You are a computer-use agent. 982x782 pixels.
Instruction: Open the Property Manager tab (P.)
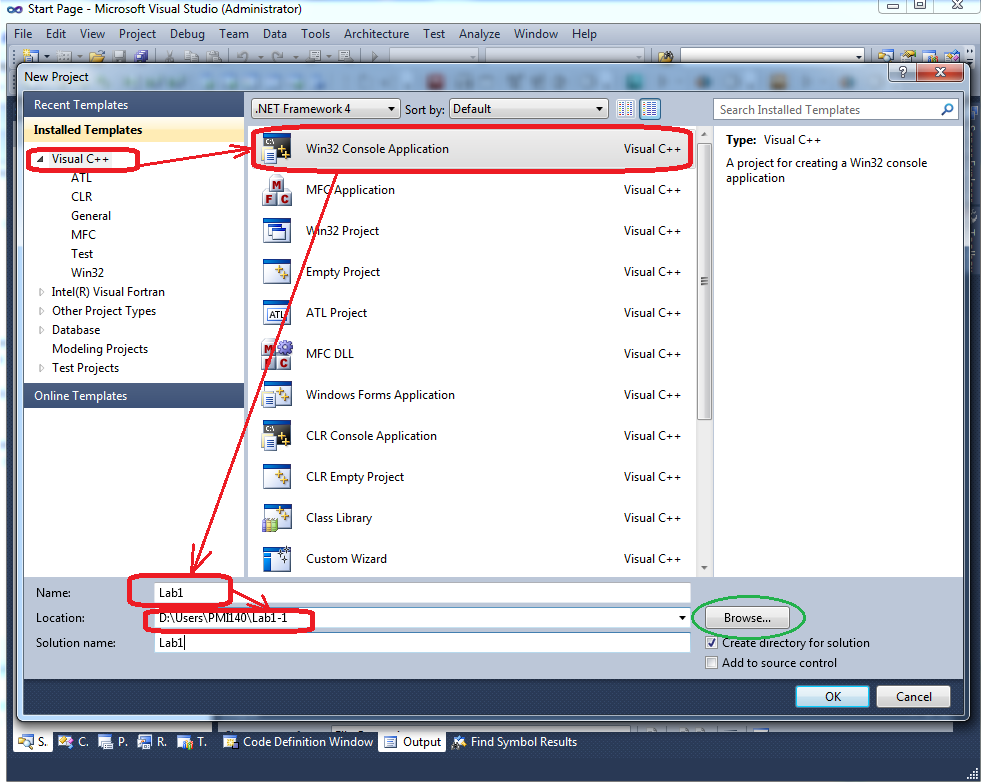(113, 742)
